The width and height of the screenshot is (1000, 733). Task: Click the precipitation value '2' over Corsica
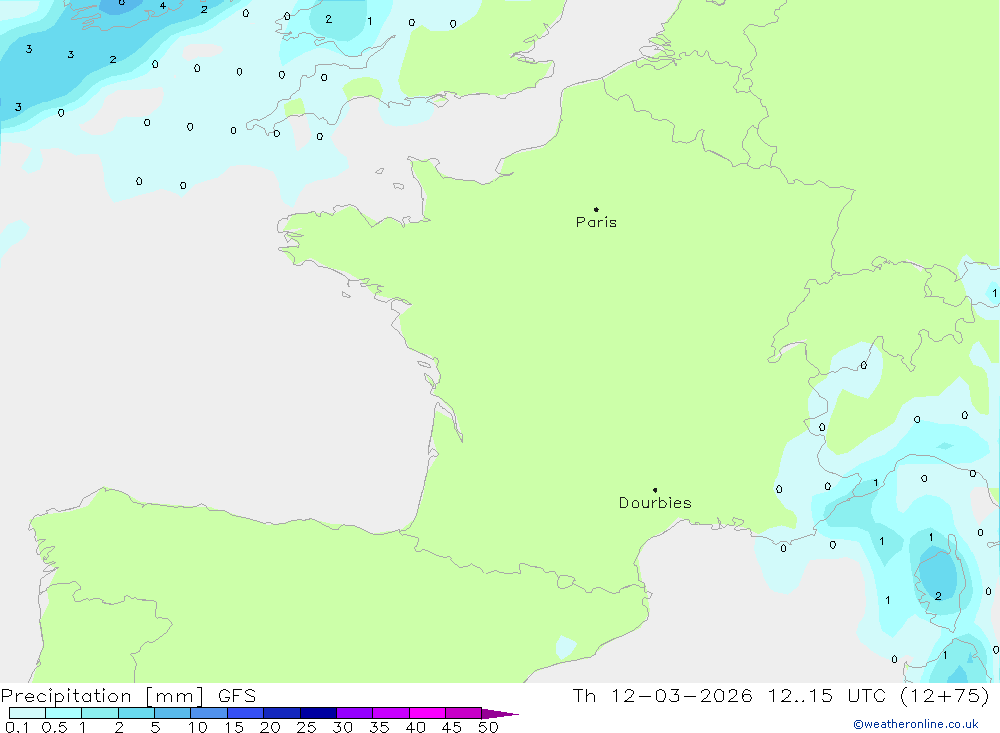[x=938, y=596]
